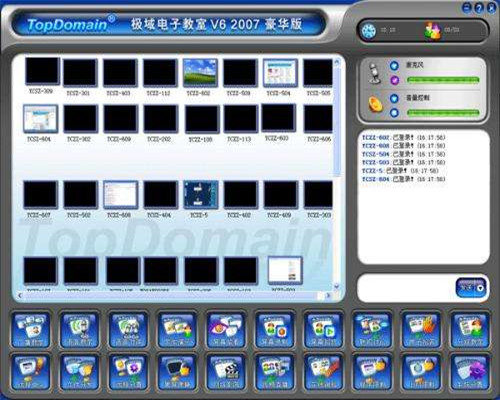Open the send button dropdown arrow
This screenshot has width=500, height=400.
480,288
